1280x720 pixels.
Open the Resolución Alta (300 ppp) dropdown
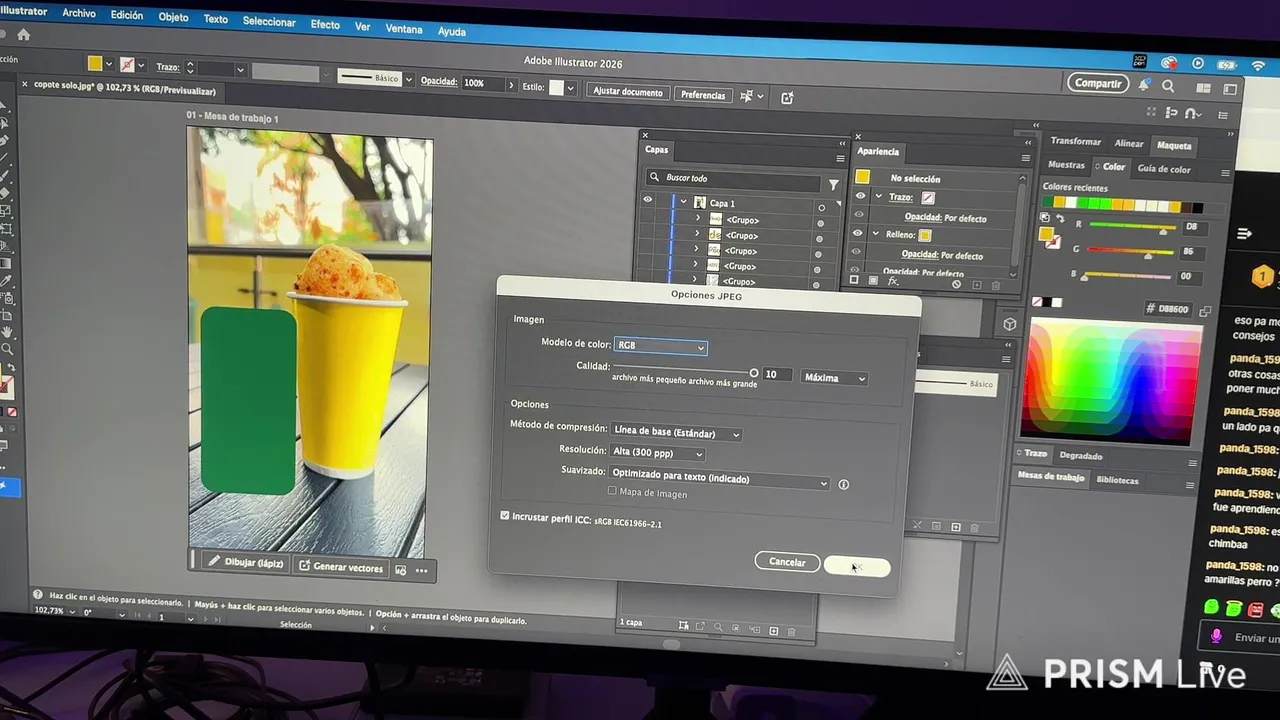[657, 453]
